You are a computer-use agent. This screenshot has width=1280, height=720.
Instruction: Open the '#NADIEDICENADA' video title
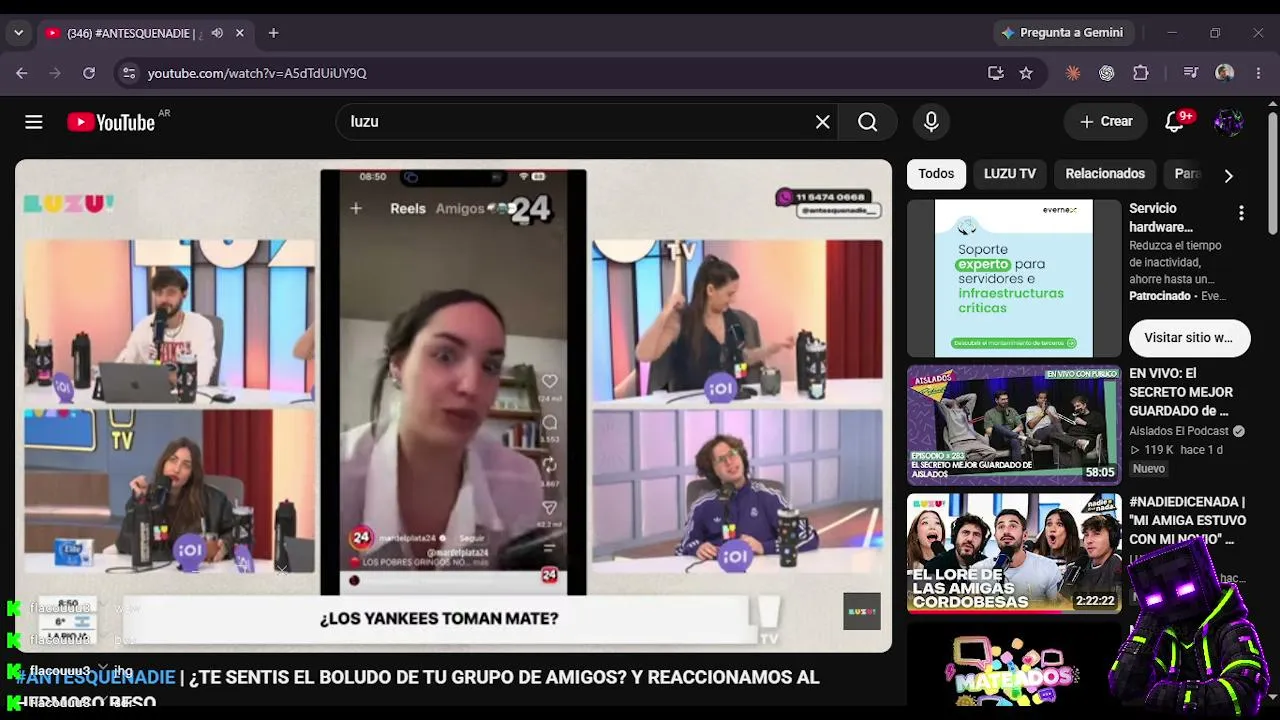click(1188, 520)
